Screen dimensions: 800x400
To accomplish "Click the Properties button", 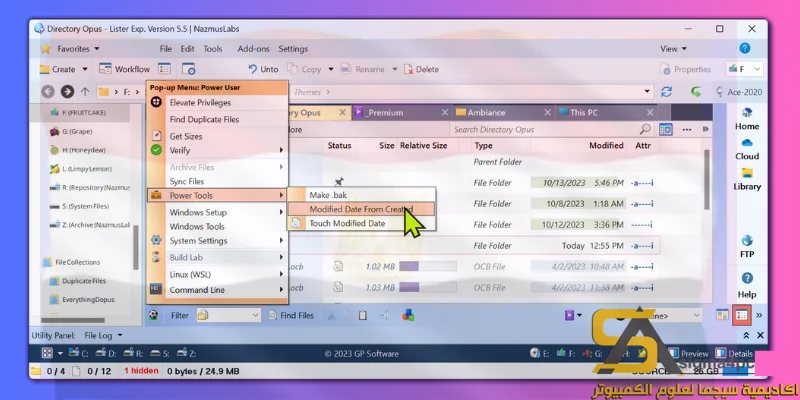I will pos(685,69).
